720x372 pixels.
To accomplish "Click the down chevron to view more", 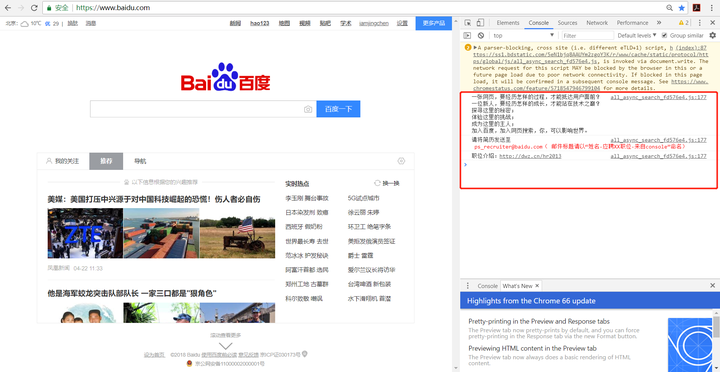I will [x=225, y=346].
